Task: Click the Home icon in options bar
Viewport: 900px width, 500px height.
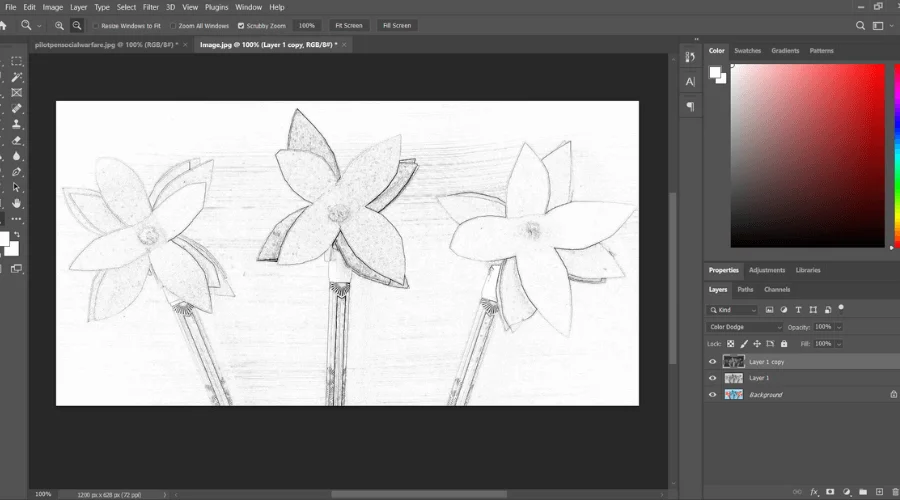Action: click(x=3, y=26)
